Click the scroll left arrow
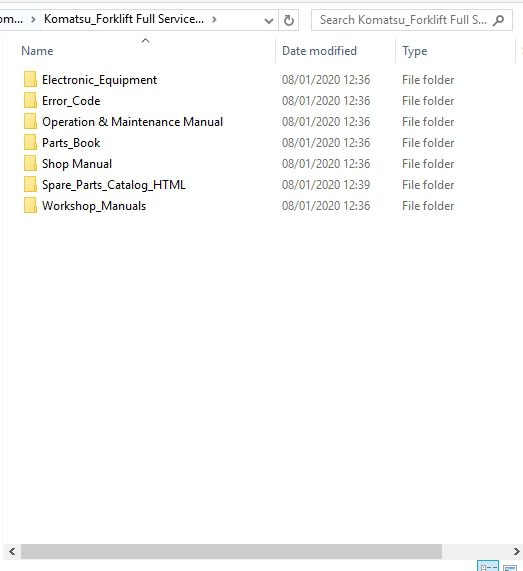The height and width of the screenshot is (571, 523). 12,551
